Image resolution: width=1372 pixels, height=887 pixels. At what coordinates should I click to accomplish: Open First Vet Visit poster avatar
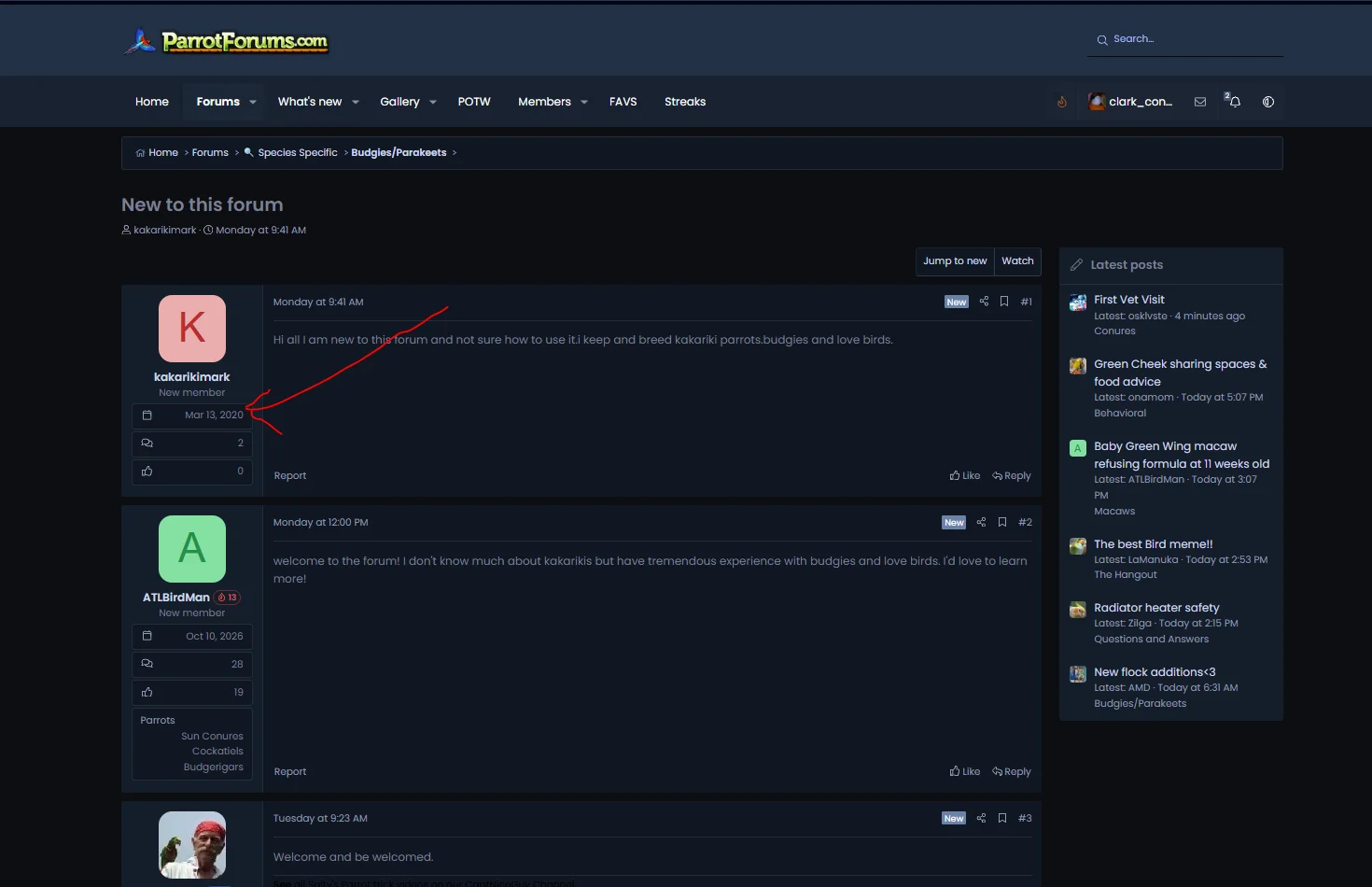click(x=1078, y=302)
